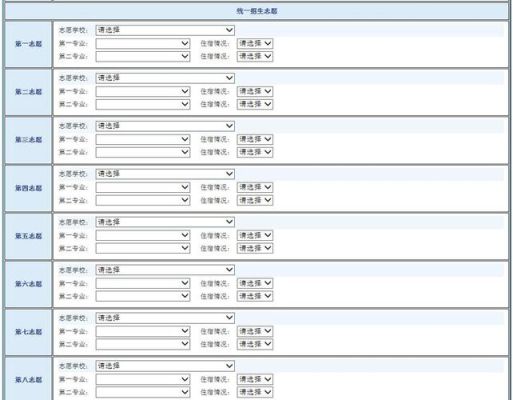The width and height of the screenshot is (513, 400).
Task: Open the 第二志愿 志愿学校 dropdown
Action: [165, 78]
